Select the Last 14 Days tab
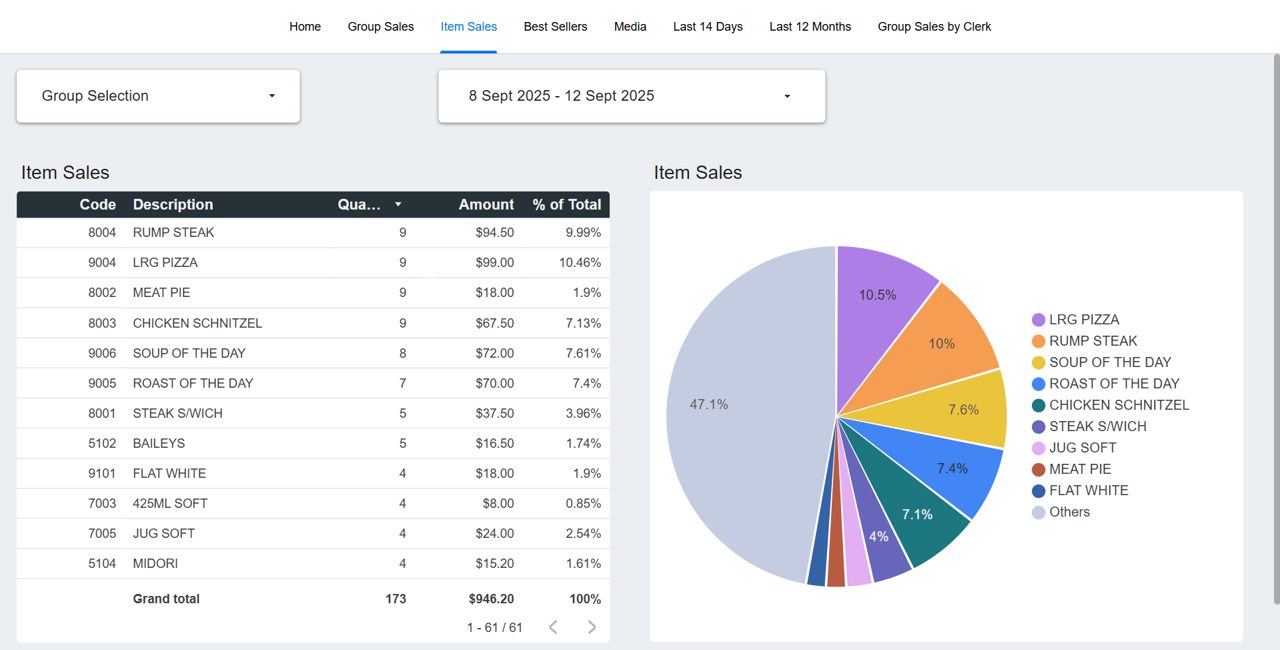 click(x=707, y=27)
